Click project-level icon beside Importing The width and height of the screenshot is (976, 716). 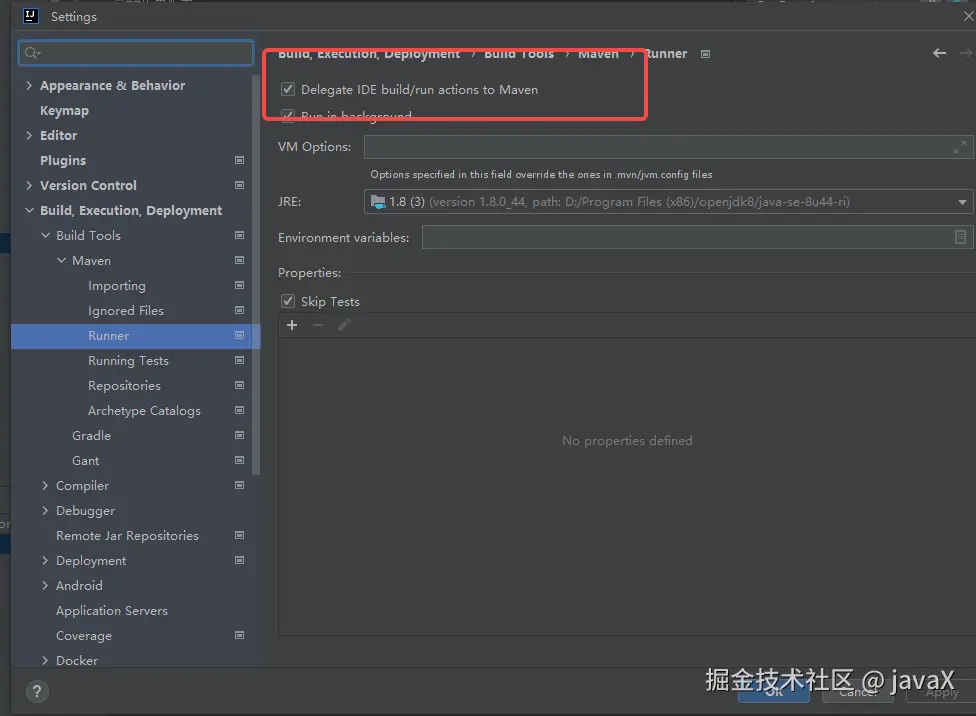click(x=239, y=285)
